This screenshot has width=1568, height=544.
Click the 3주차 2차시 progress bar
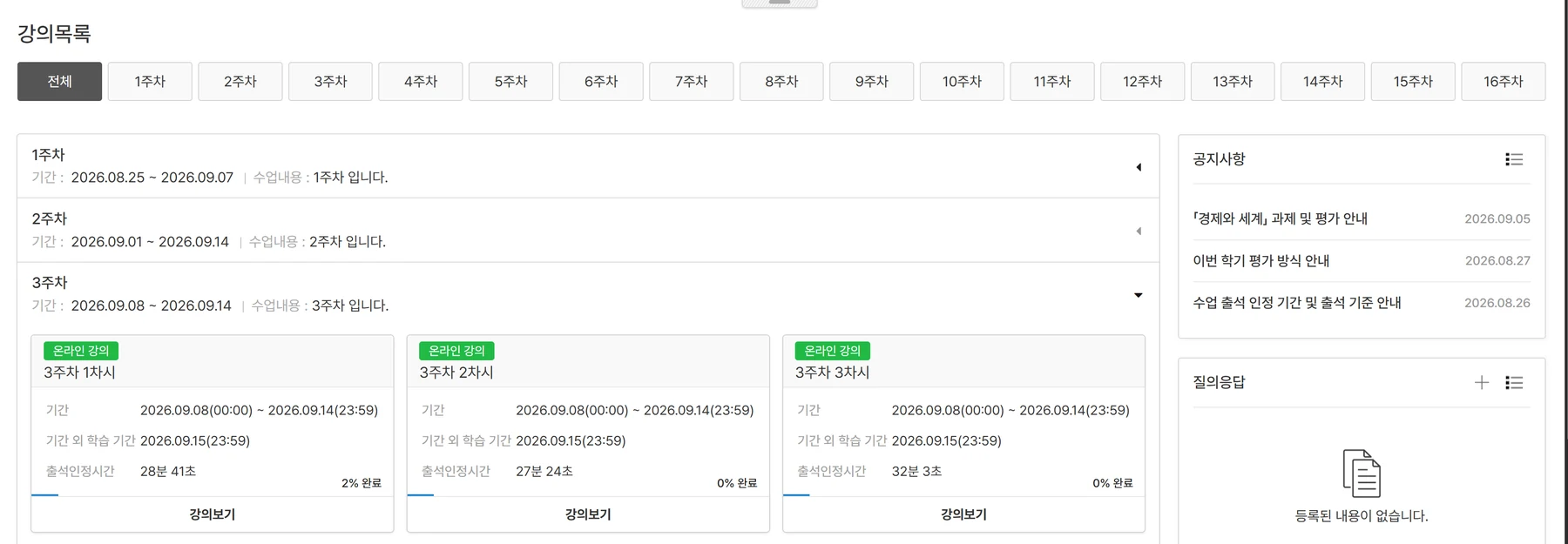tap(588, 495)
